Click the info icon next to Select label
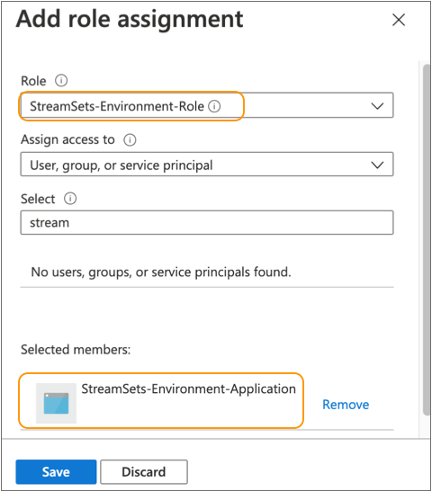Screen dimensions: 432x491 tap(70, 199)
